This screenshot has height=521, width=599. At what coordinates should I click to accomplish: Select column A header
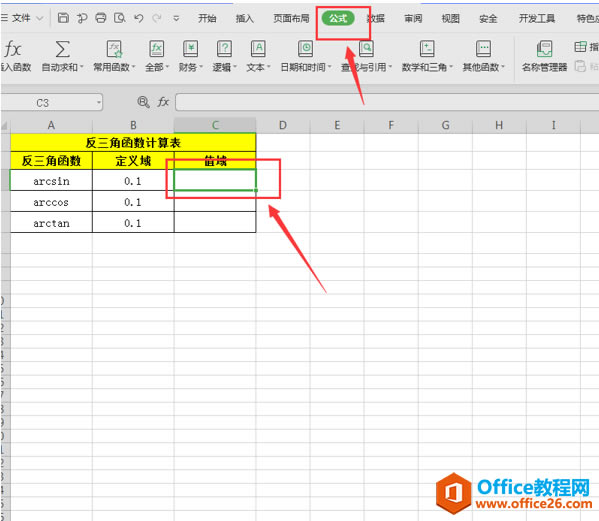(51, 125)
